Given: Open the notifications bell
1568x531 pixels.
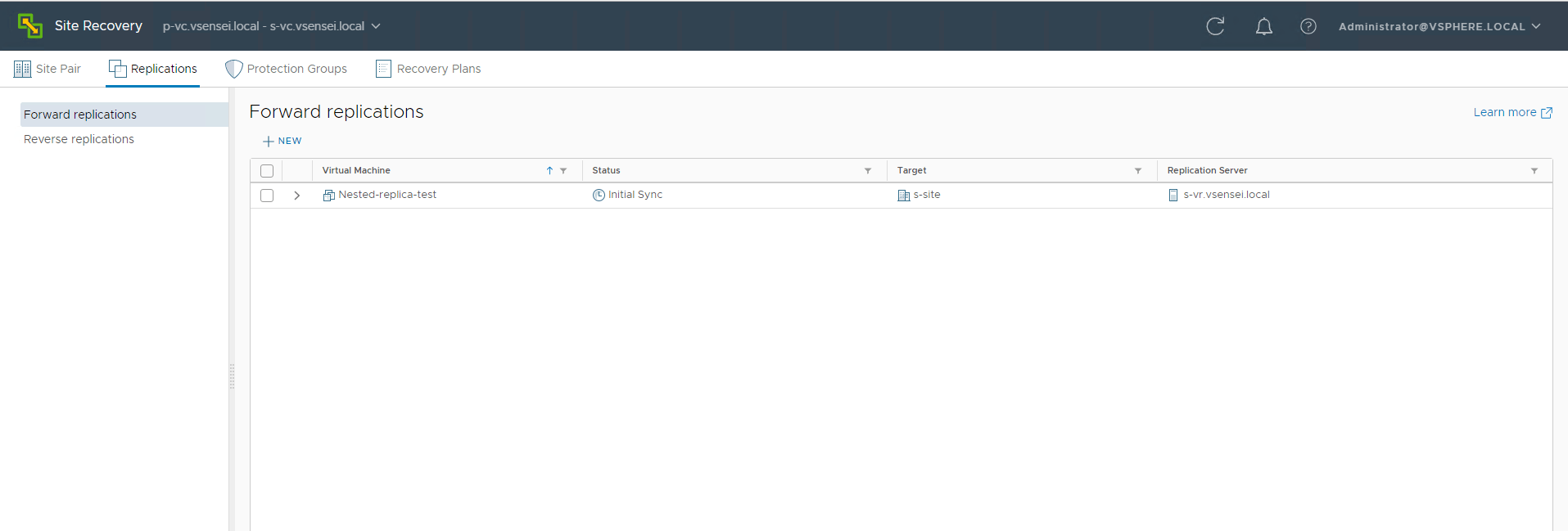Looking at the screenshot, I should pyautogui.click(x=1263, y=26).
